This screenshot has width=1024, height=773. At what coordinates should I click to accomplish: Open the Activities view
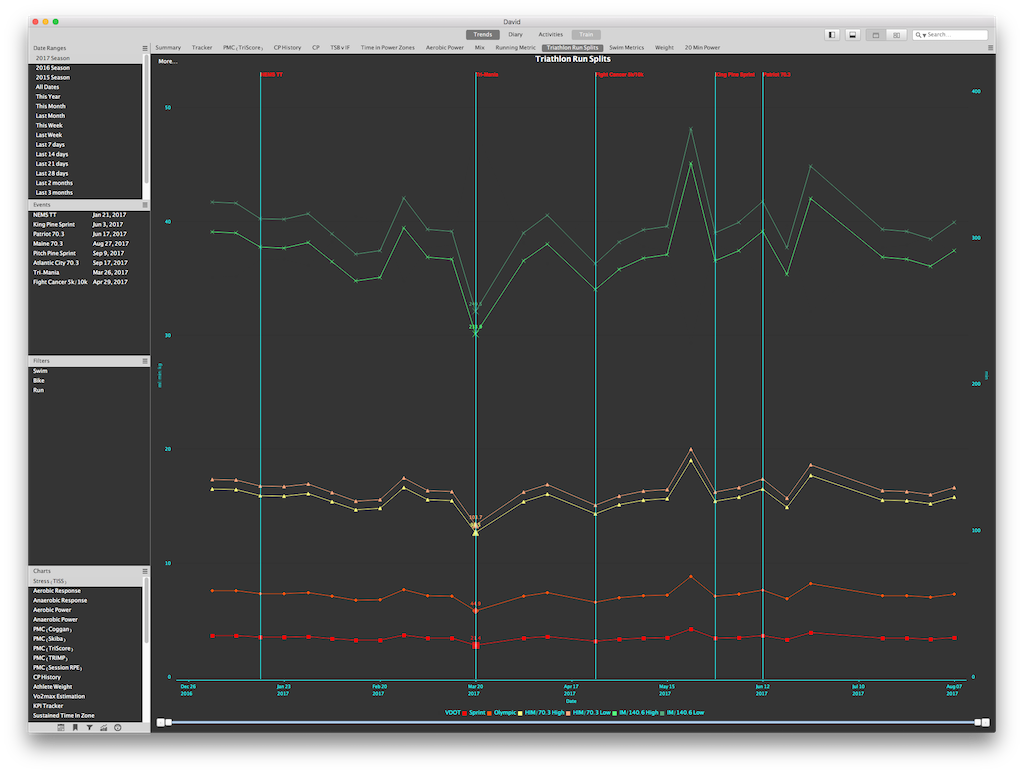click(x=550, y=34)
